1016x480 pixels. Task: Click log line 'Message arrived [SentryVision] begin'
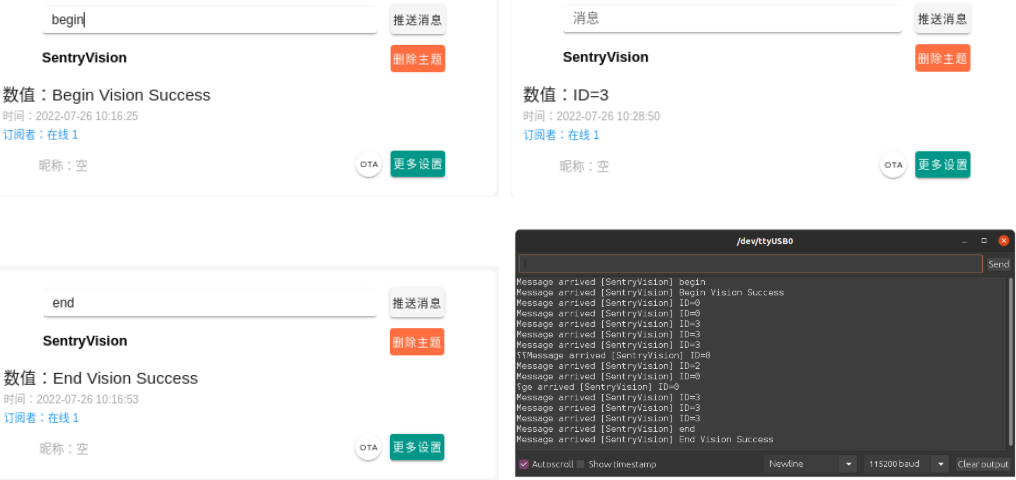coord(610,282)
